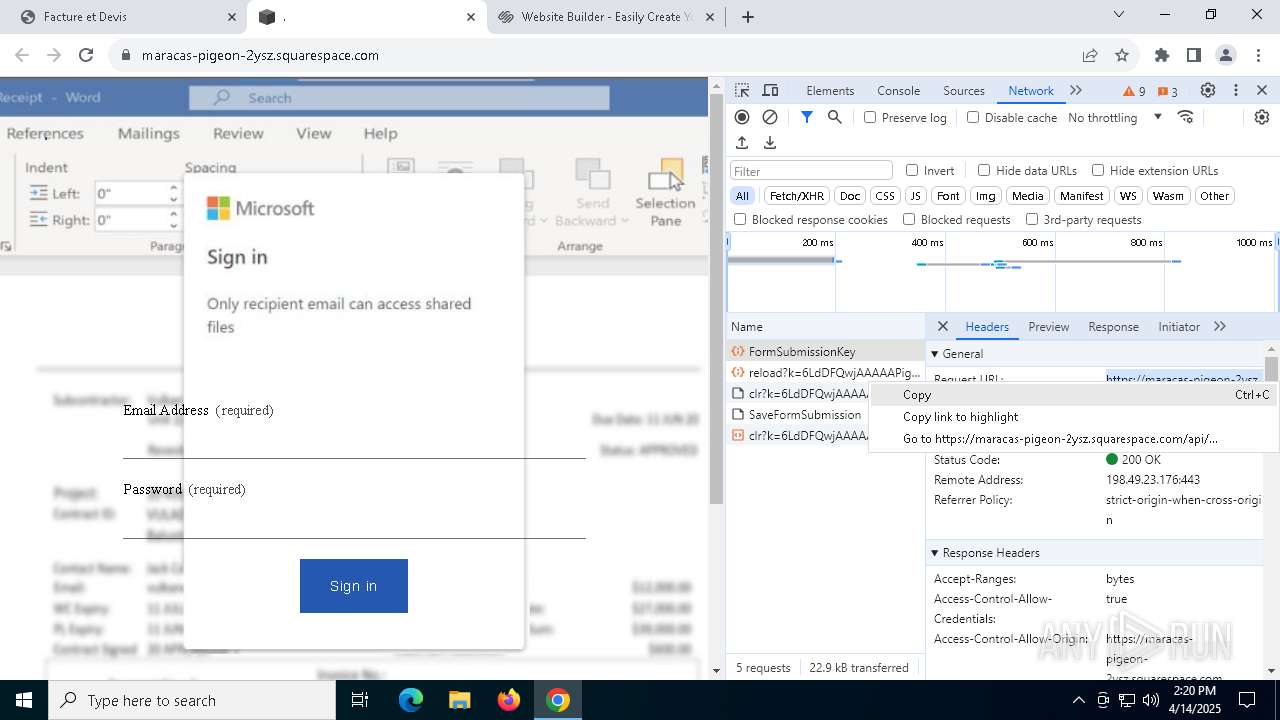This screenshot has height=720, width=1280.
Task: Filter requests by Img
Action: click(x=986, y=196)
